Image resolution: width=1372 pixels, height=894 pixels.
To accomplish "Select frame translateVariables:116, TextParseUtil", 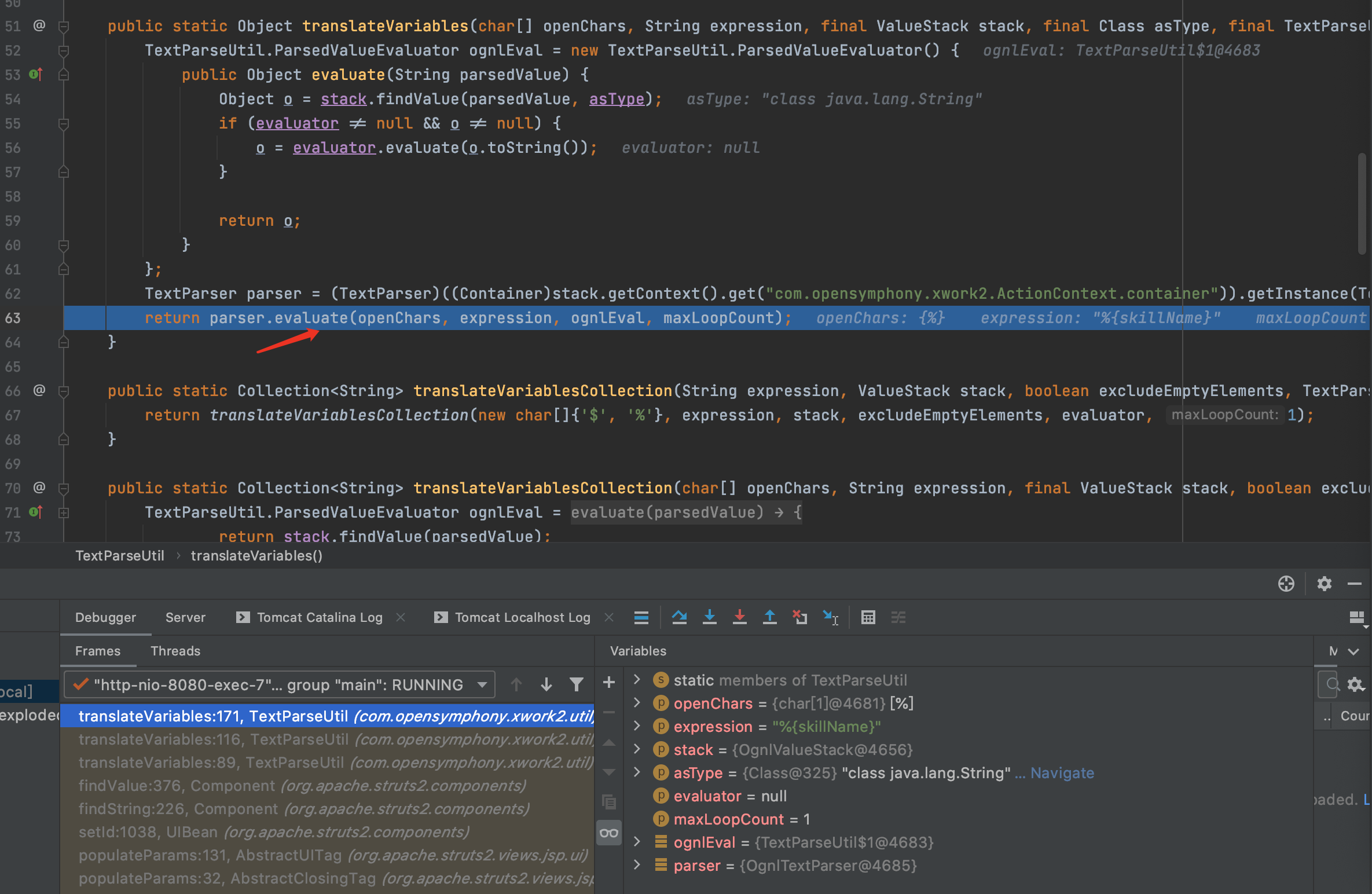I will click(x=328, y=739).
